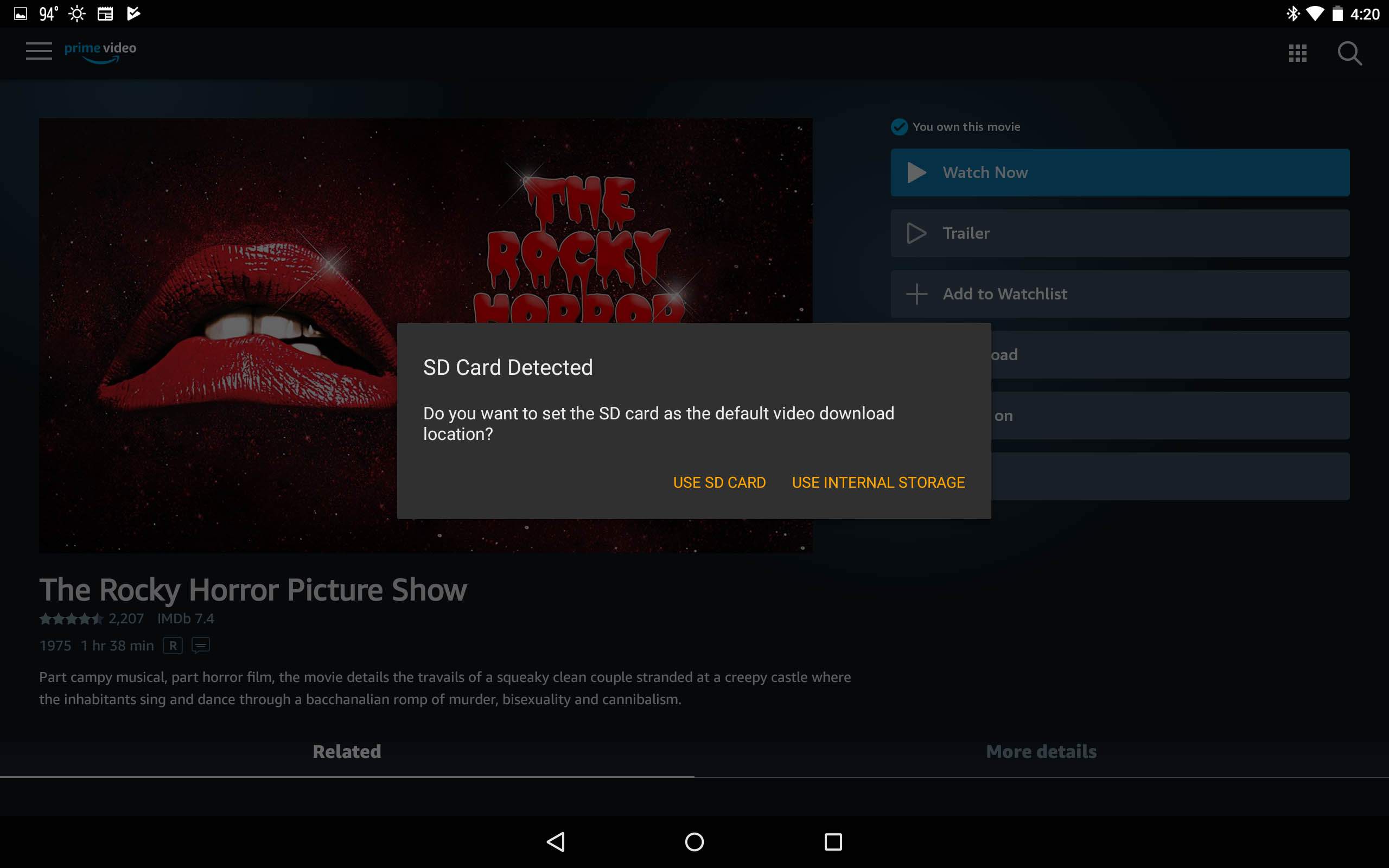Tap the R rating badge

click(173, 645)
